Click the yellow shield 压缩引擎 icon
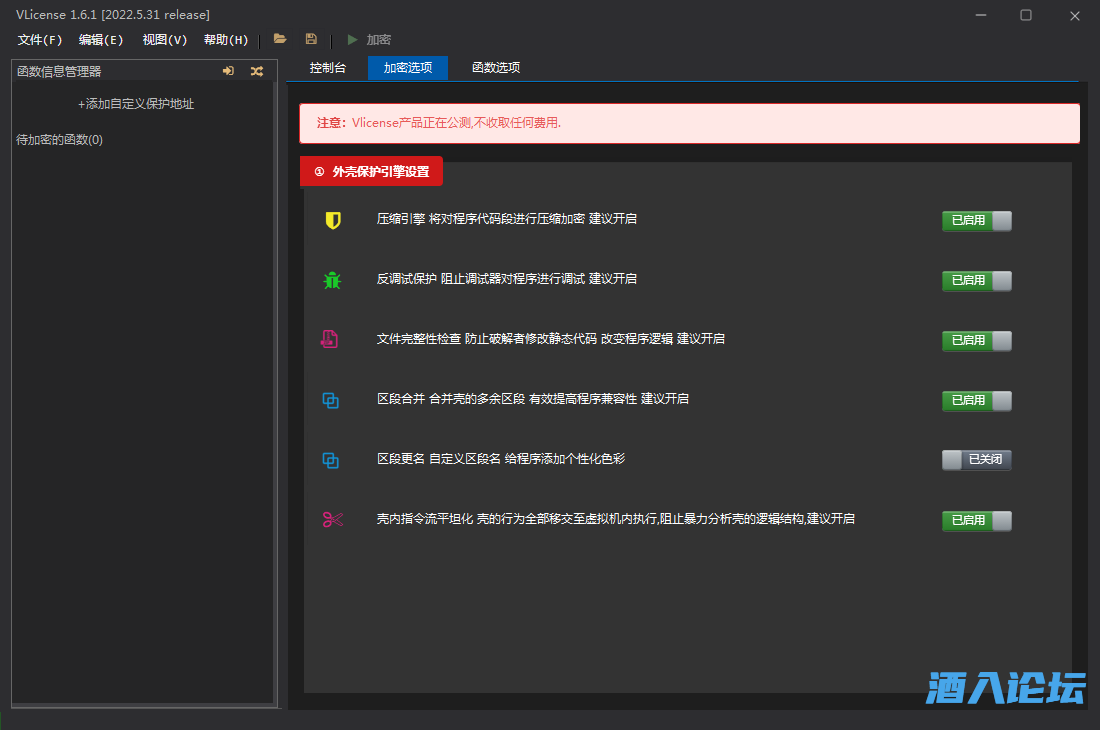 (333, 220)
